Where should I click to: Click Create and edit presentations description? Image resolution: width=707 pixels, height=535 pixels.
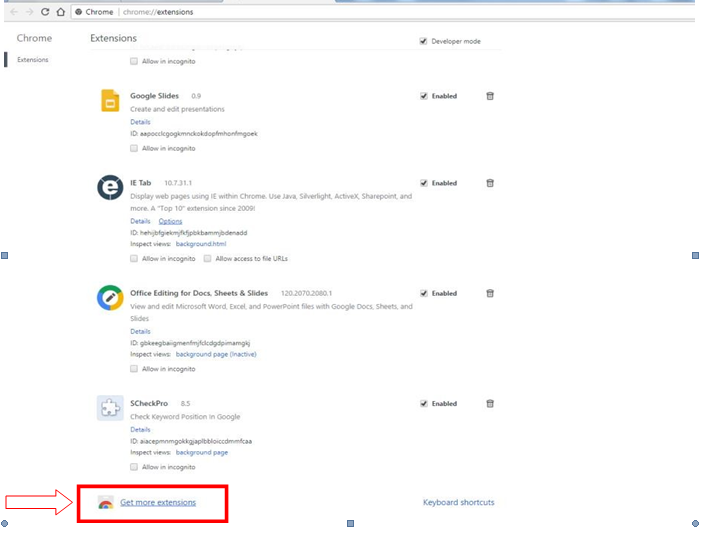coord(177,109)
